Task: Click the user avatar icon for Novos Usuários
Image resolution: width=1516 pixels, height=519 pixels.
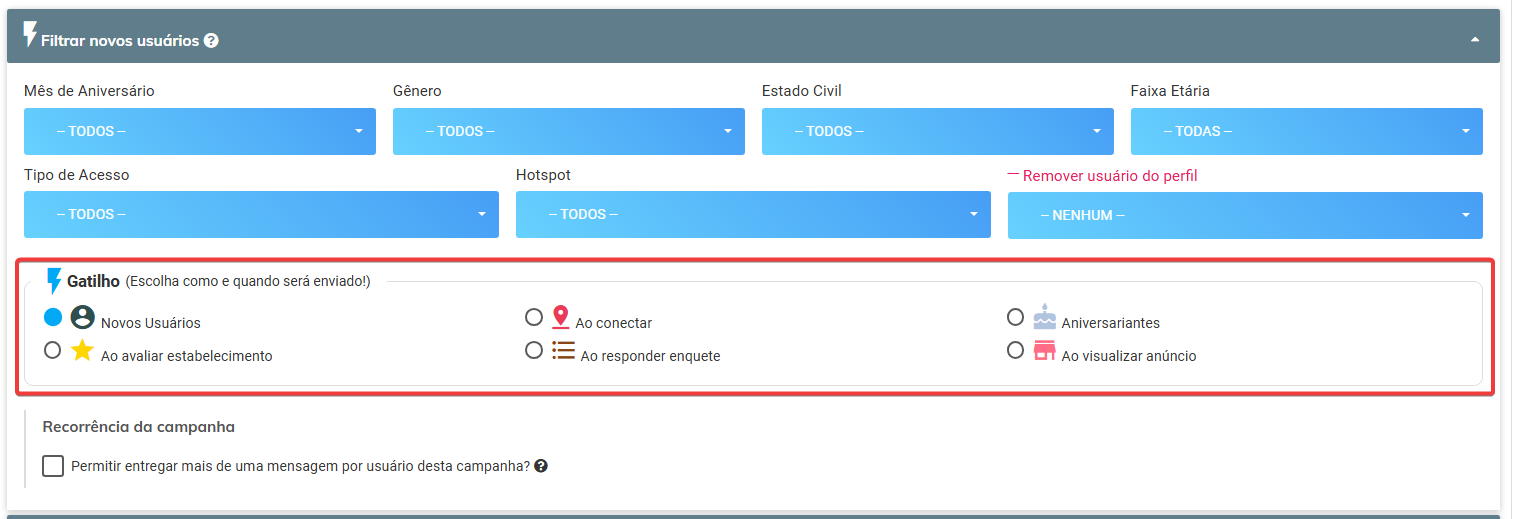Action: (x=82, y=318)
